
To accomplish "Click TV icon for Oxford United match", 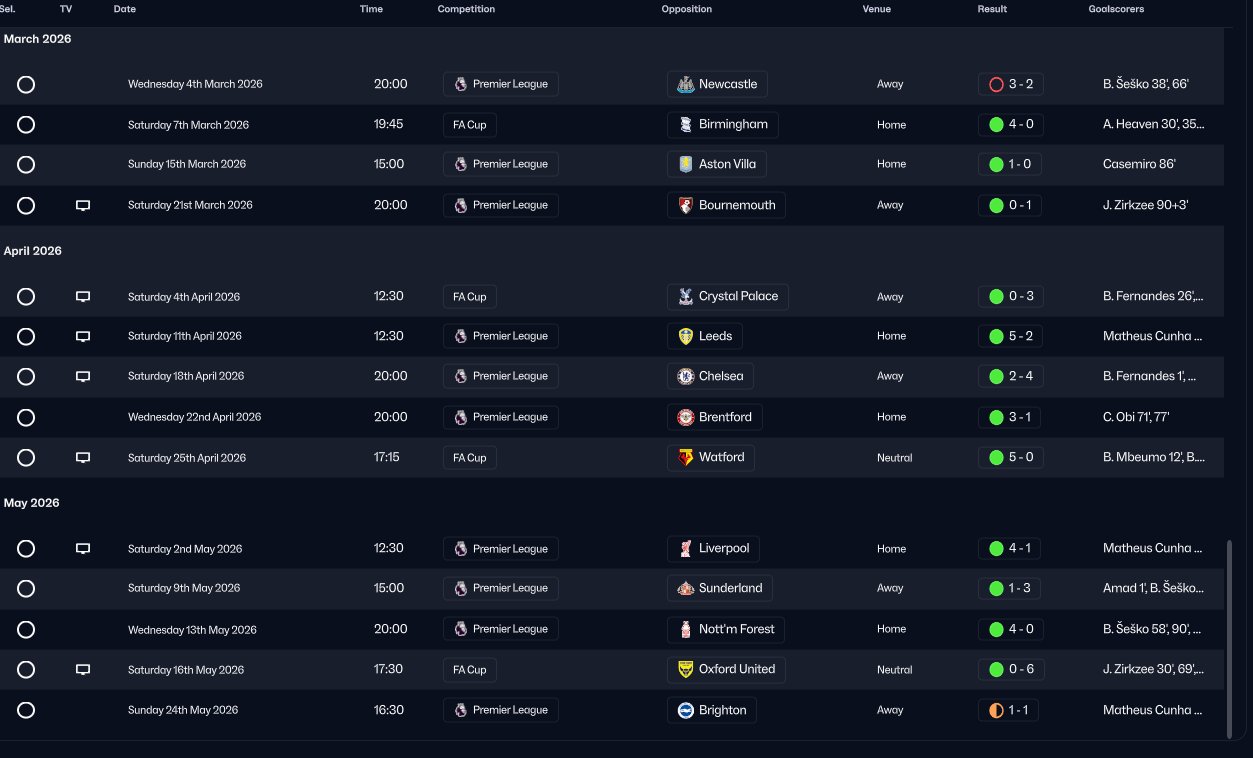I will point(83,669).
